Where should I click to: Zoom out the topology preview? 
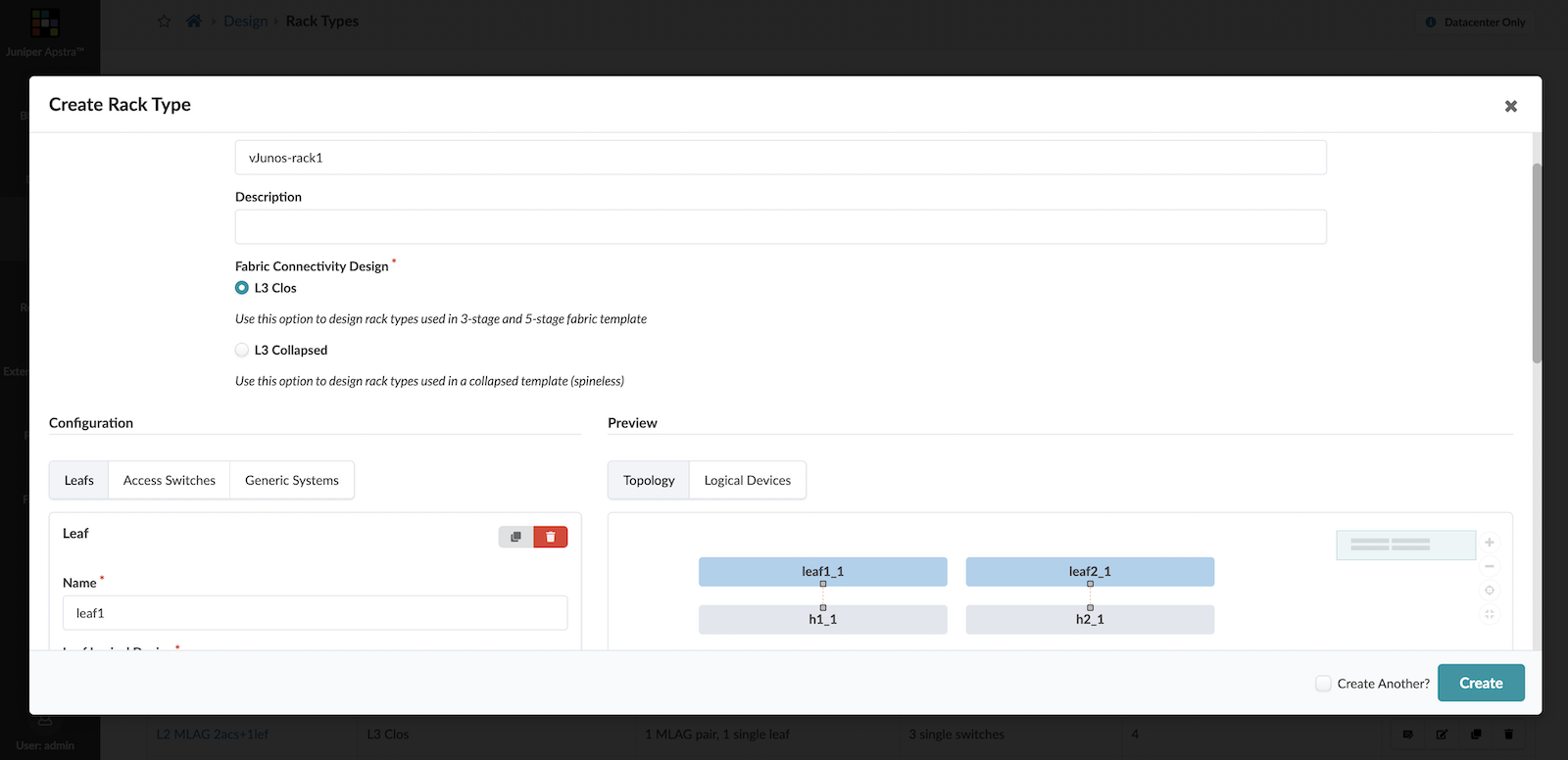1489,566
